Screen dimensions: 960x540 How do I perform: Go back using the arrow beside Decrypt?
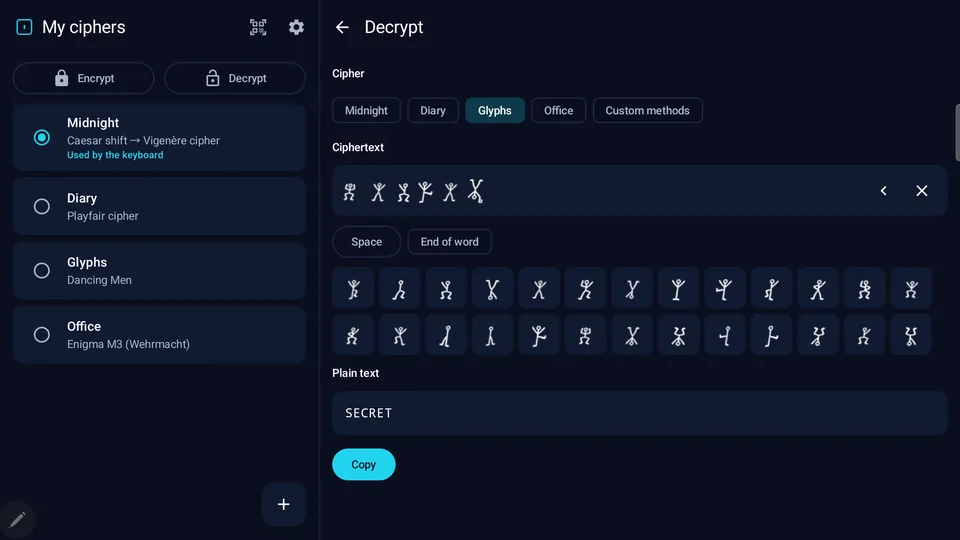pyautogui.click(x=342, y=27)
